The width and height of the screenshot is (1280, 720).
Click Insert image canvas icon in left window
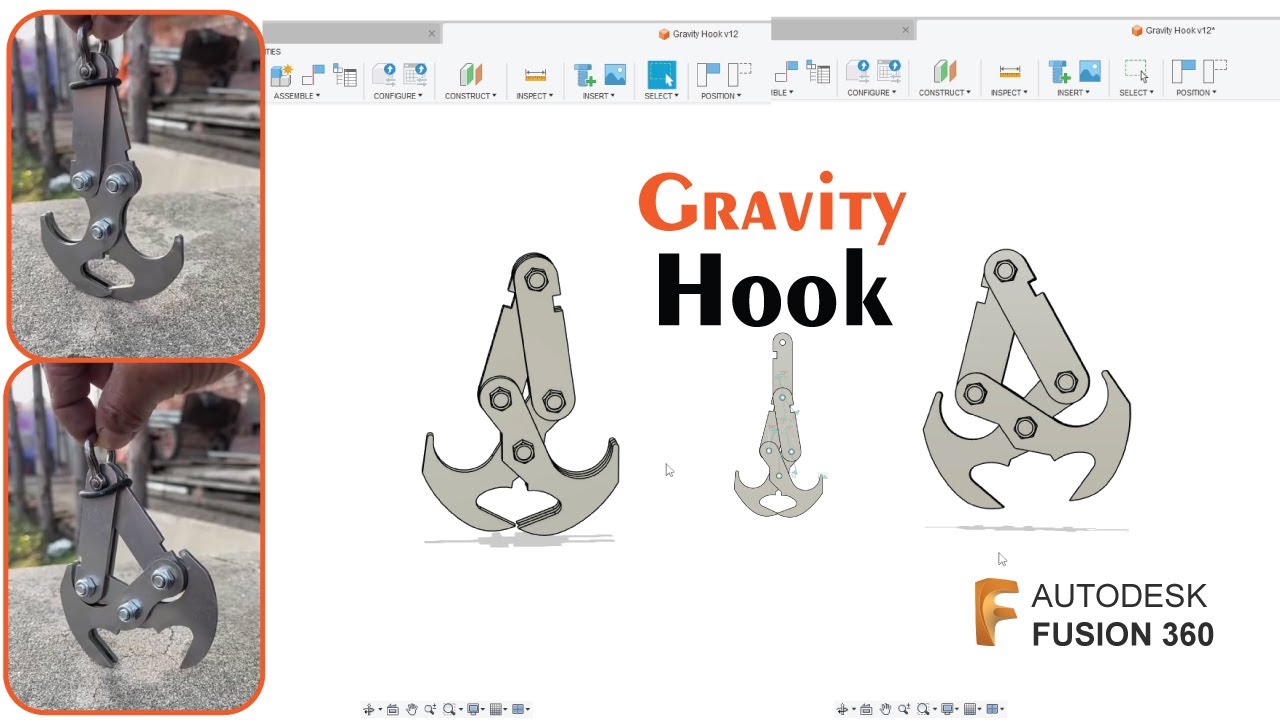point(615,75)
